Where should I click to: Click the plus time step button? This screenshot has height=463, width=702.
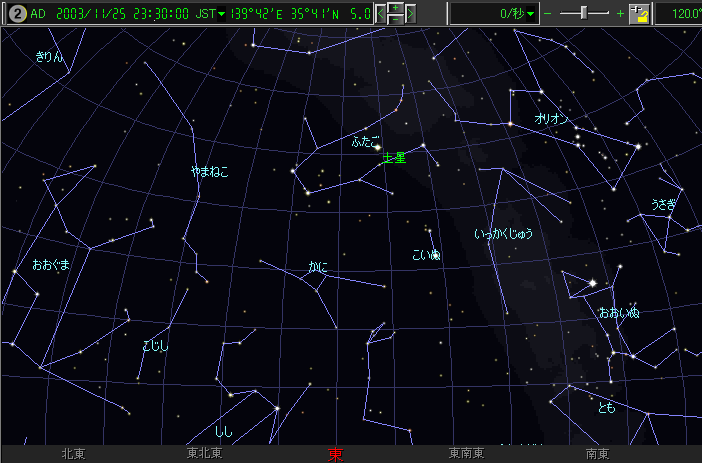pyautogui.click(x=396, y=8)
